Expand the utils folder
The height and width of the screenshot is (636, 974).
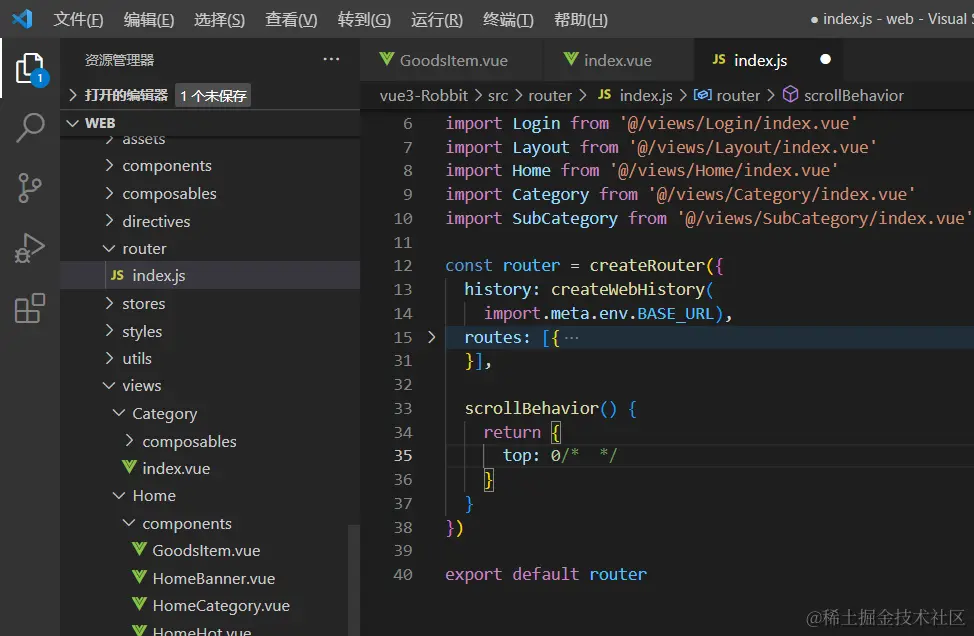109,358
